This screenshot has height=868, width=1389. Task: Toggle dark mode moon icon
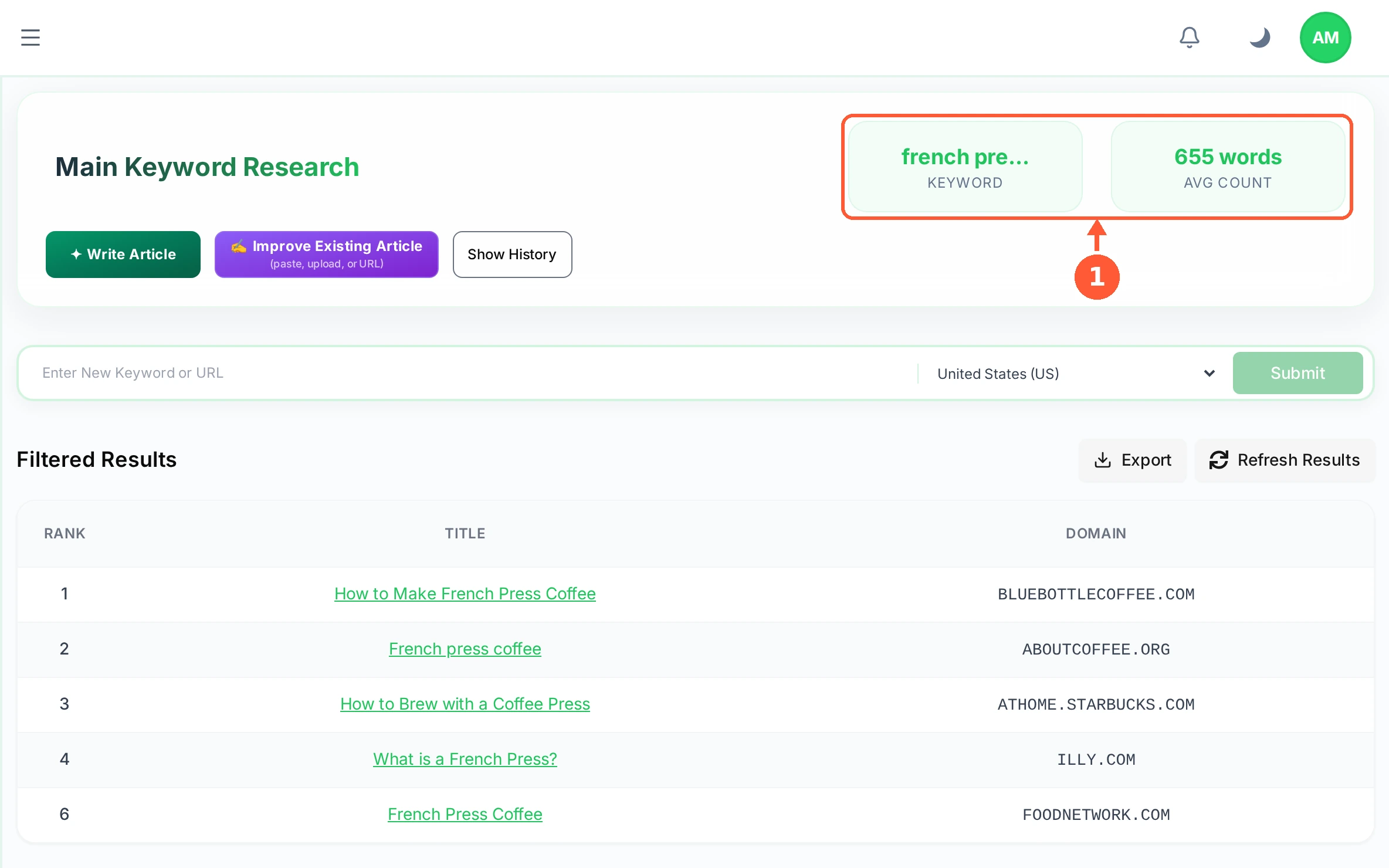tap(1259, 38)
